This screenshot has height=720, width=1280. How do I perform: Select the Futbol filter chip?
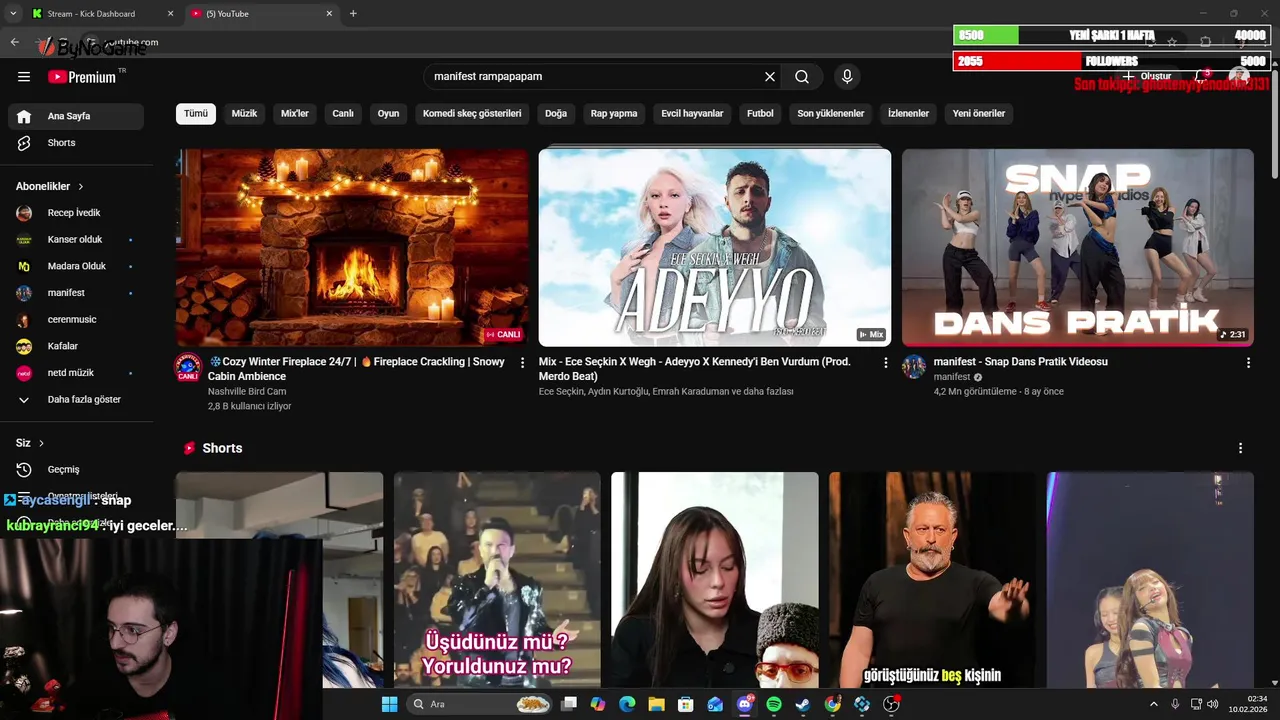pyautogui.click(x=760, y=114)
